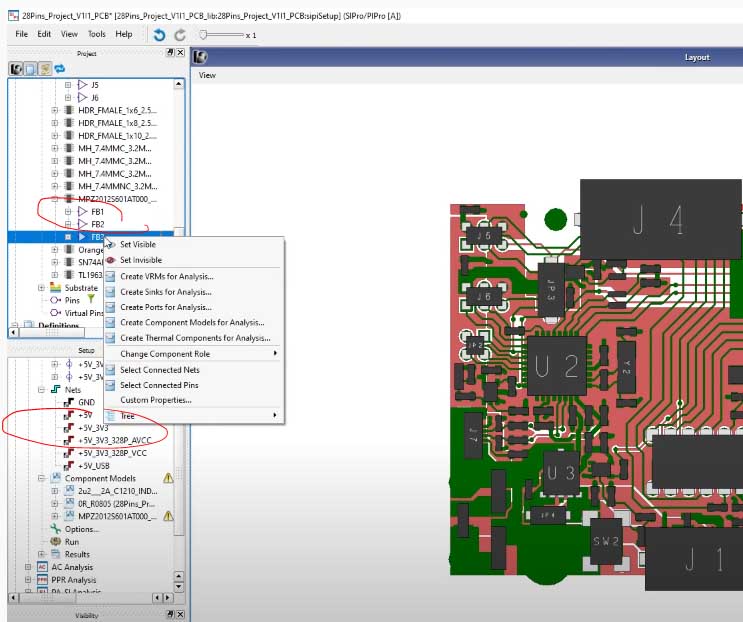
Task: Click the green filter icon beside Pins
Action: (x=91, y=299)
